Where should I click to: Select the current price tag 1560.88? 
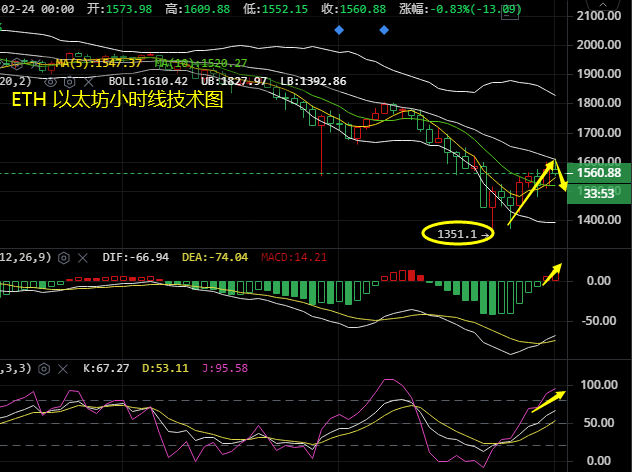coord(597,173)
